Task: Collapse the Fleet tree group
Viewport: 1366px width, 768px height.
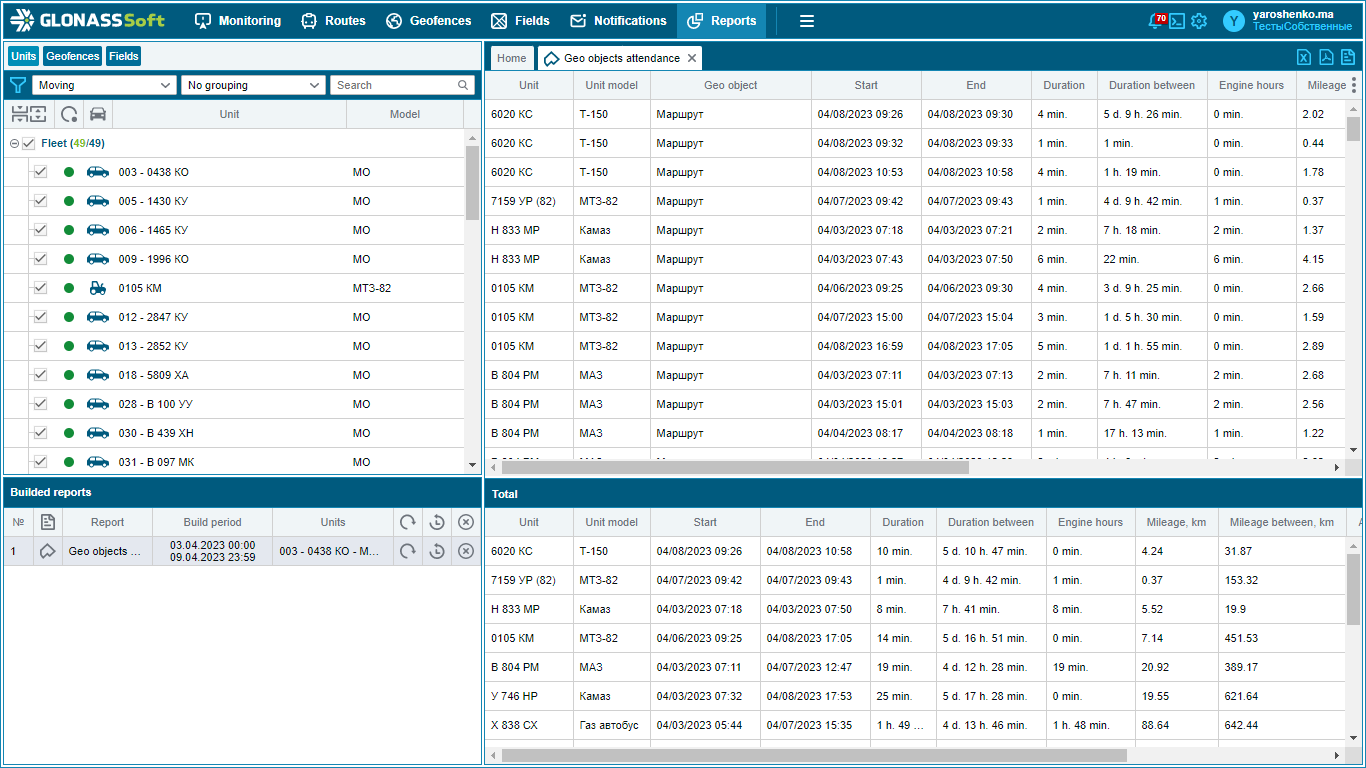Action: (14, 143)
